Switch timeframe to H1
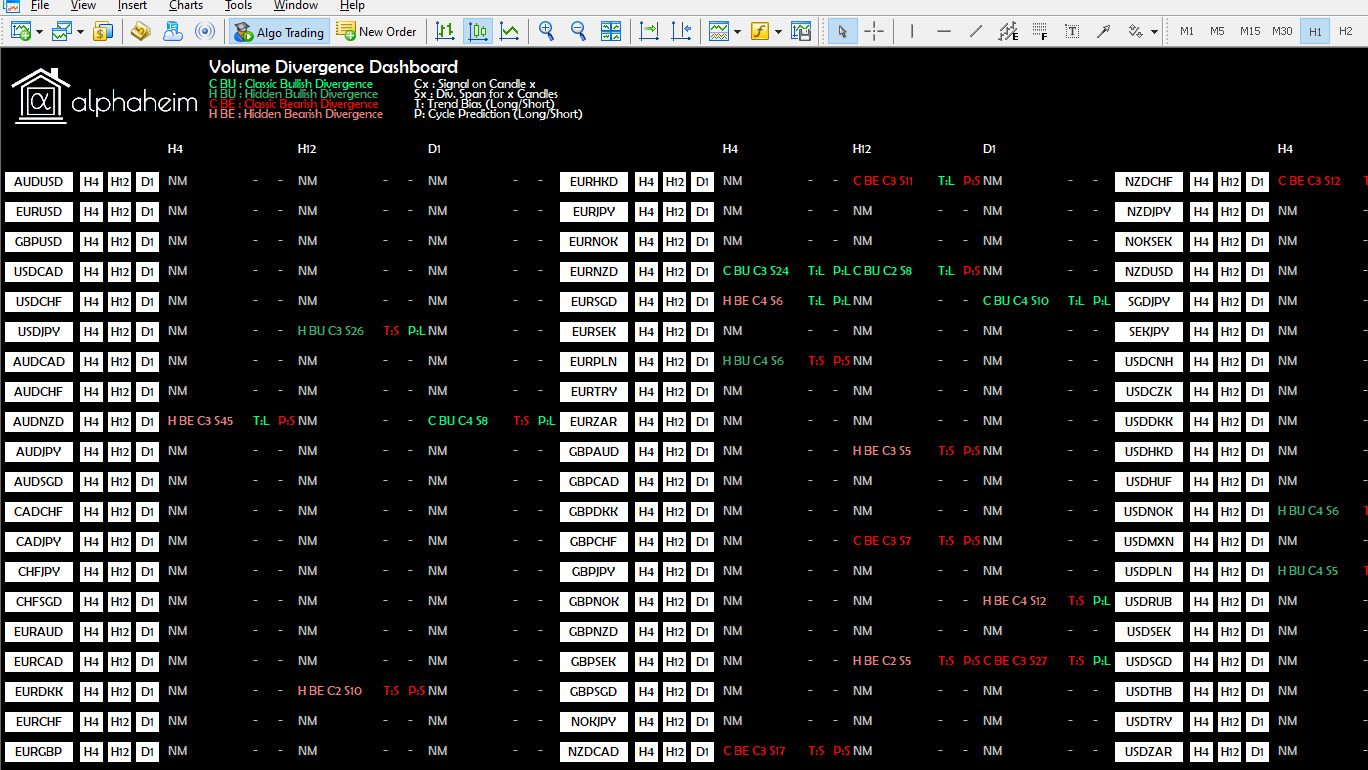 [1315, 31]
